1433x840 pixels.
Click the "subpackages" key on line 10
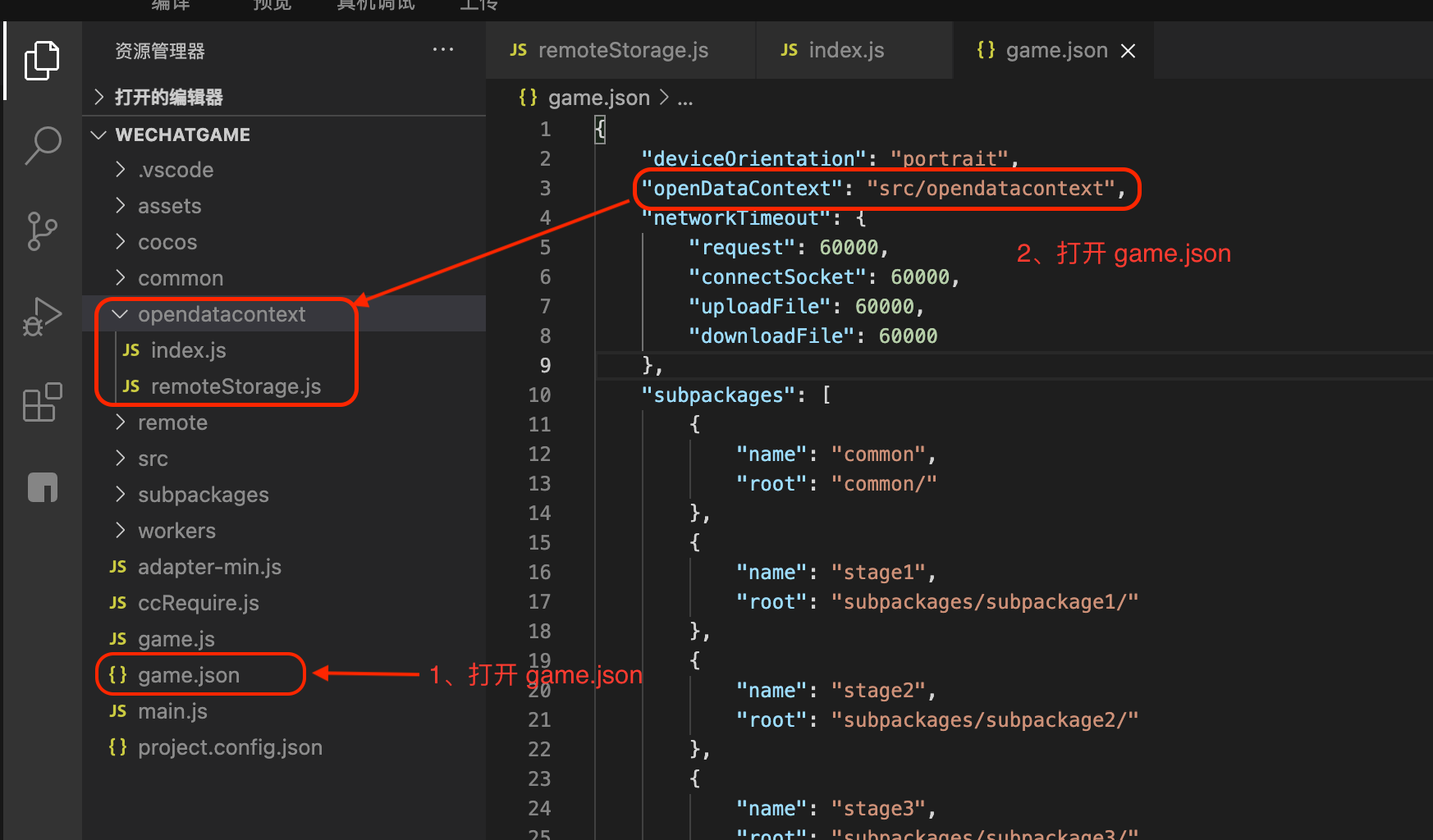click(x=717, y=395)
